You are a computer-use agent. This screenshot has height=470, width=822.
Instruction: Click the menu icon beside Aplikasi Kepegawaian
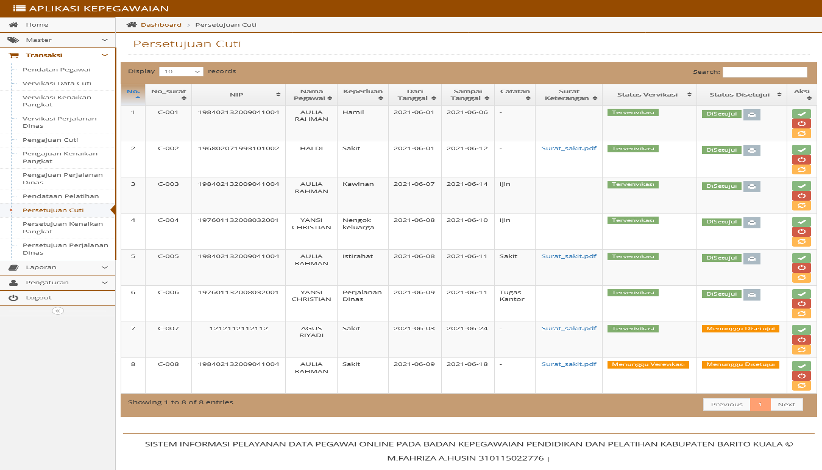point(19,8)
